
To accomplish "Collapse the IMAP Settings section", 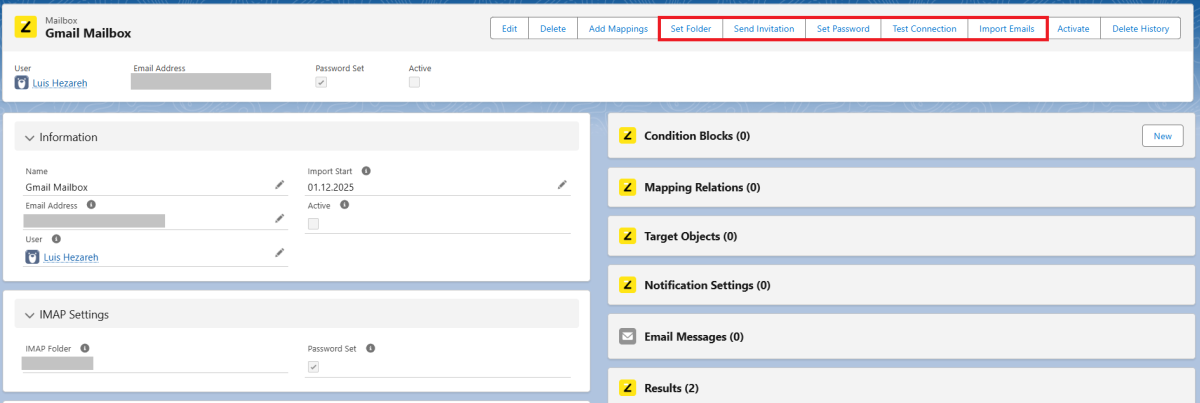I will click(x=30, y=314).
